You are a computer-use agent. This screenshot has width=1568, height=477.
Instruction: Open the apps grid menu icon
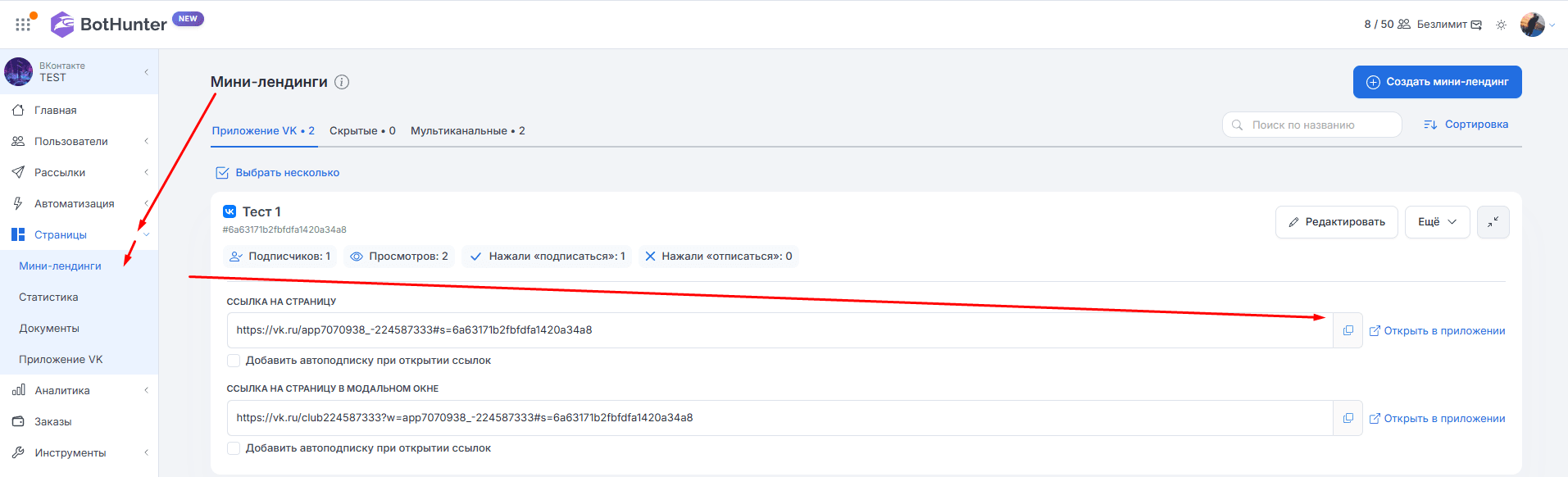click(x=23, y=25)
